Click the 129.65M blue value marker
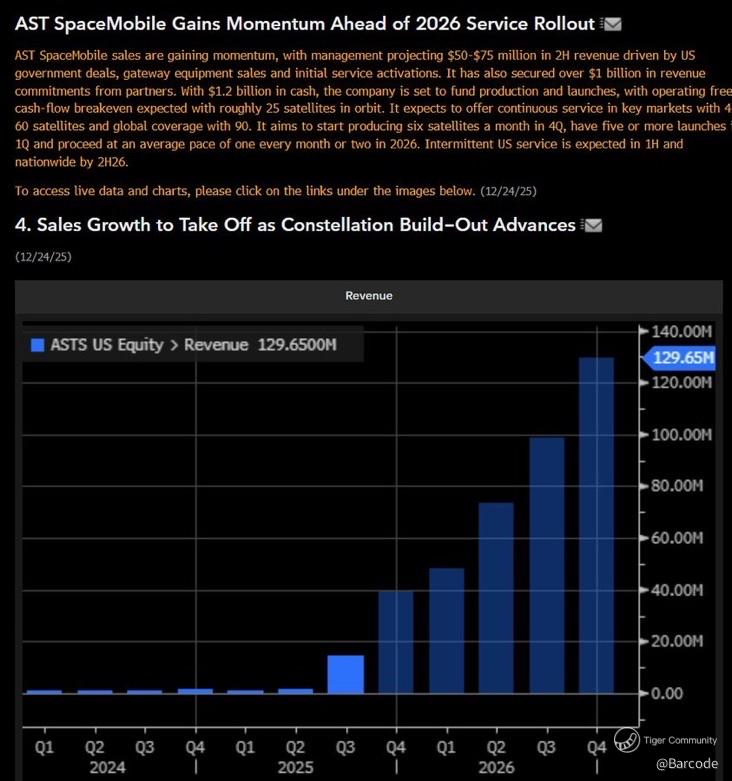 (681, 358)
